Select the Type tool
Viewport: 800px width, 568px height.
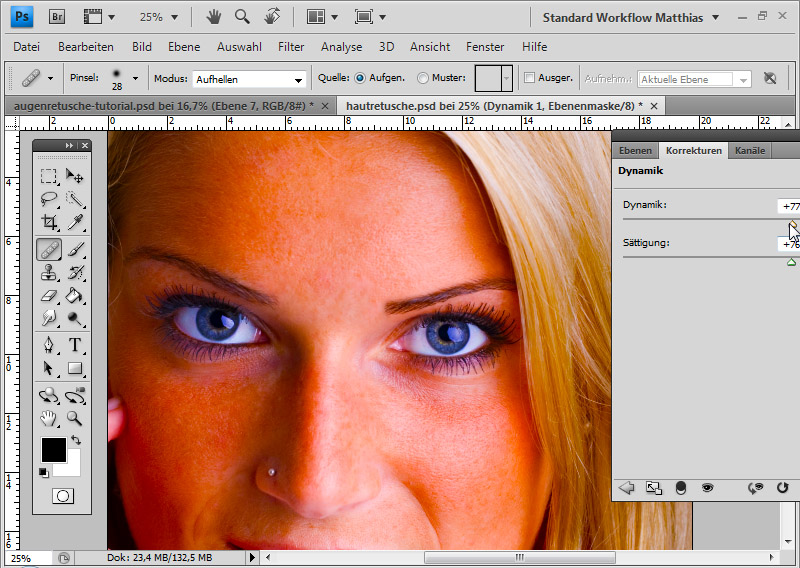pyautogui.click(x=75, y=345)
